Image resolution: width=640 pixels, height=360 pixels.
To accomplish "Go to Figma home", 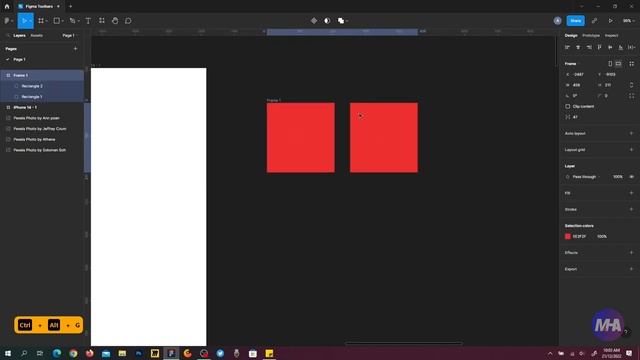I will 7,7.
